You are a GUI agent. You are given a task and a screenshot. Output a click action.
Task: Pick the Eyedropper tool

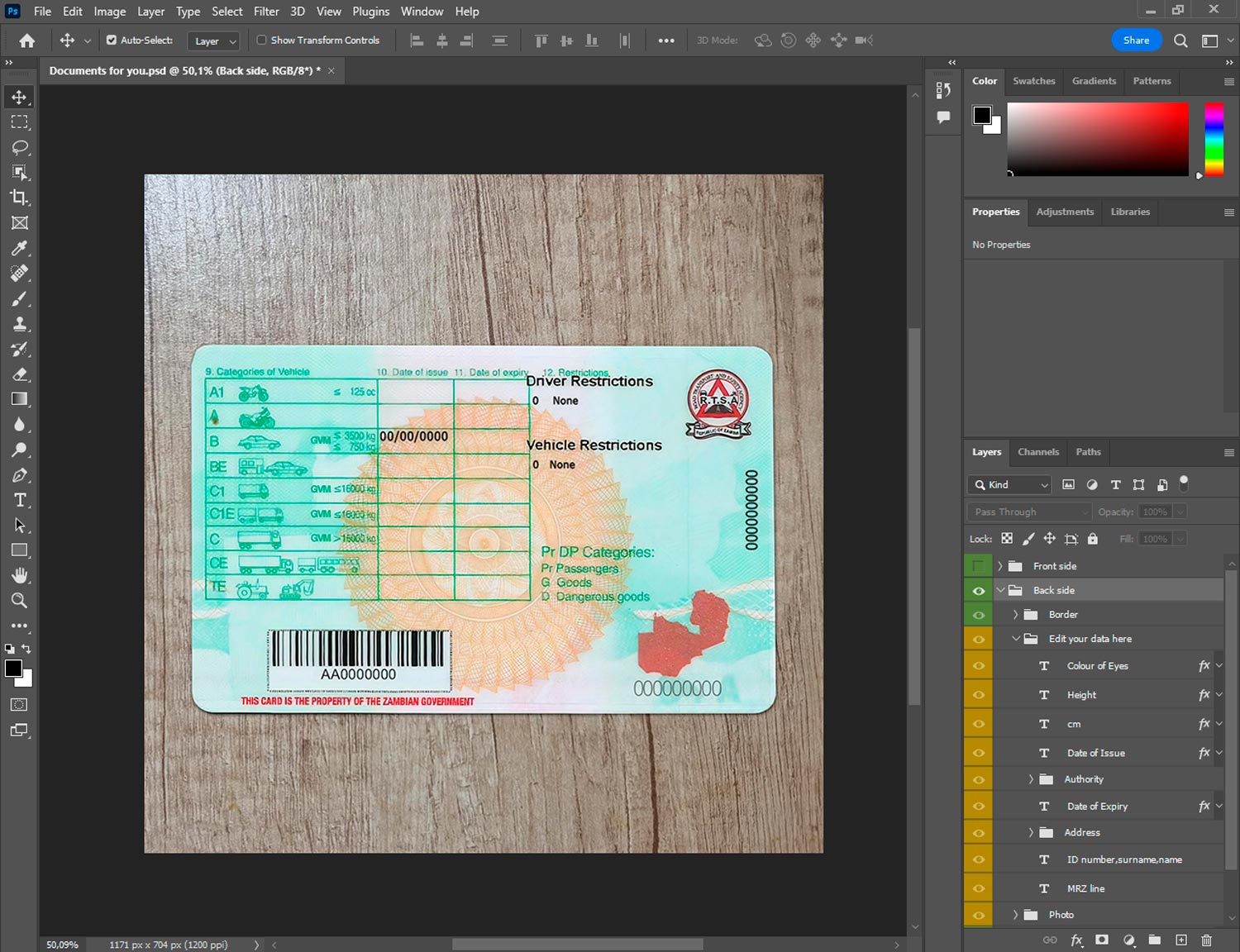coord(20,248)
